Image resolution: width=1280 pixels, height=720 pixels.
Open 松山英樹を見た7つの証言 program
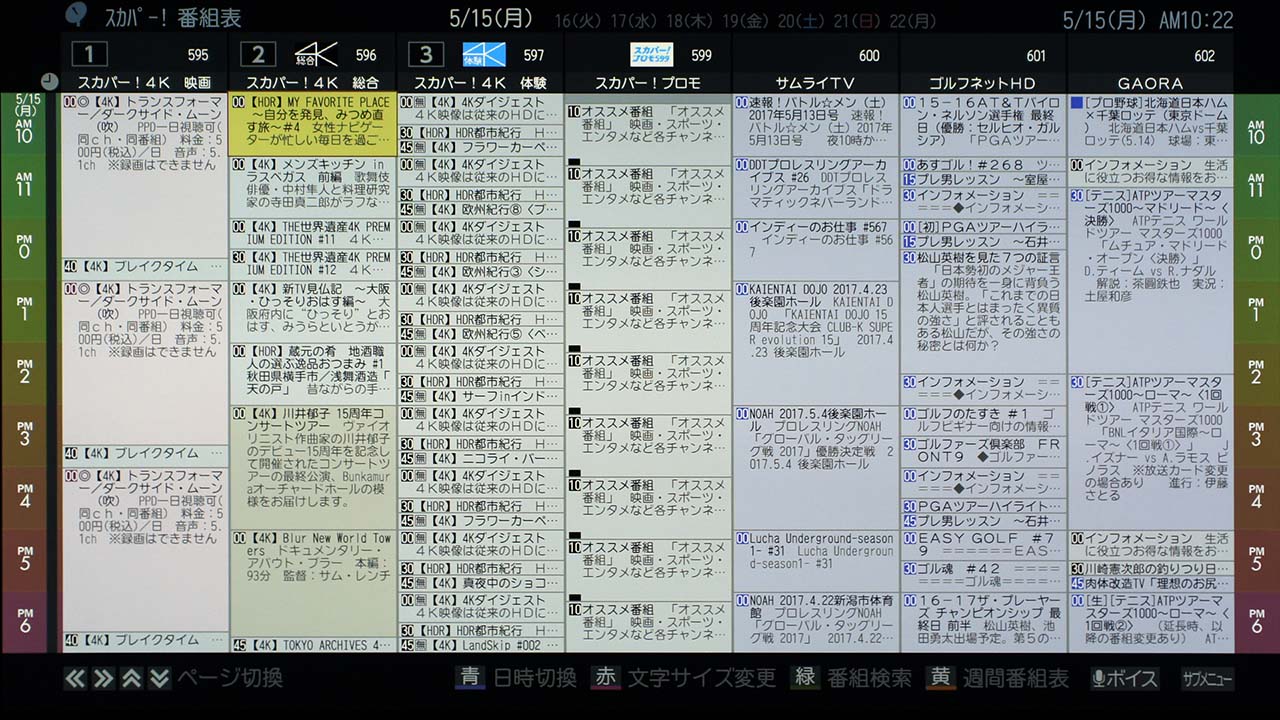pyautogui.click(x=983, y=311)
